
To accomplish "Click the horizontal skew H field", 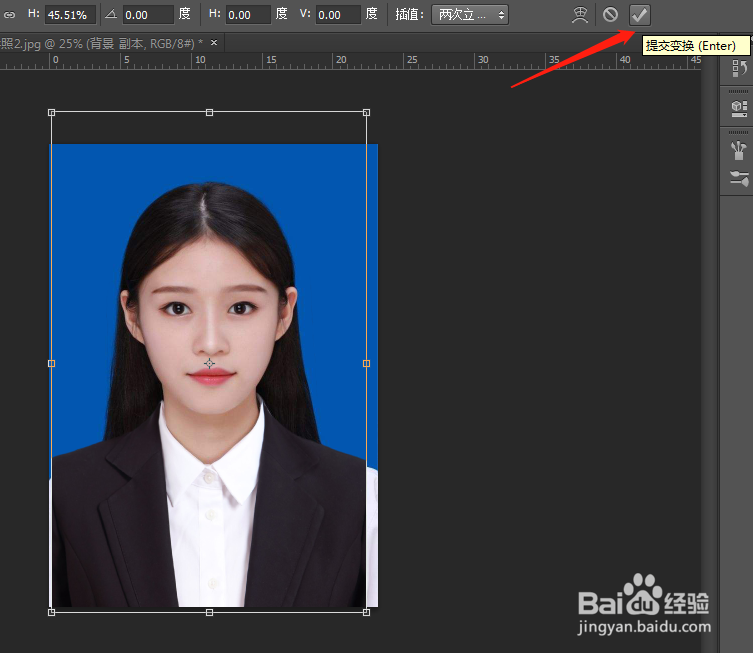I will tap(248, 15).
